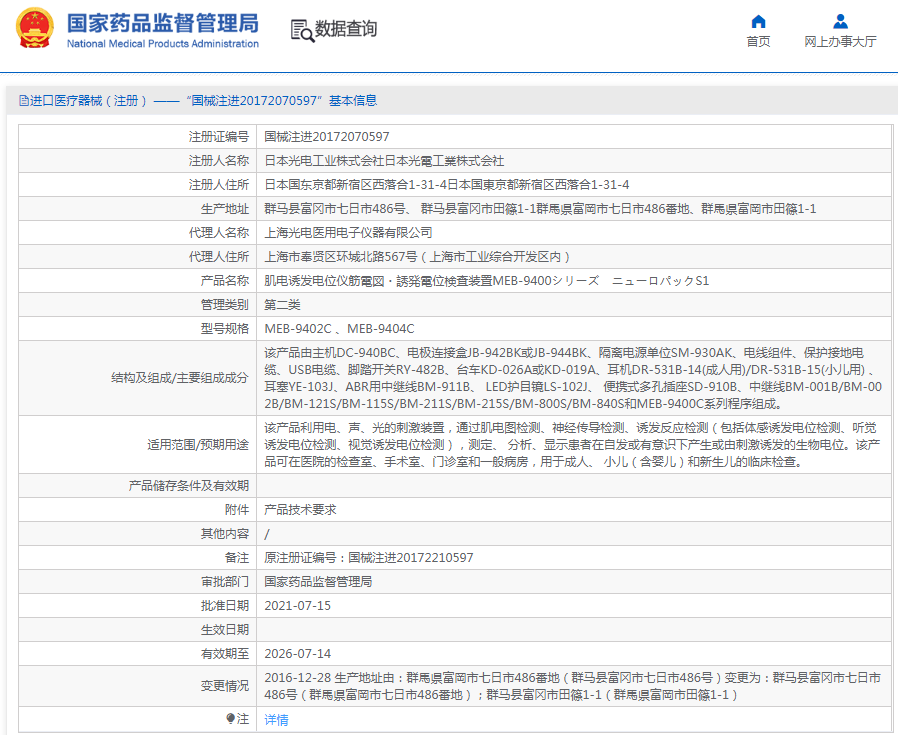Click the 网上办事大厅 person icon
This screenshot has height=735, width=898.
(x=840, y=21)
